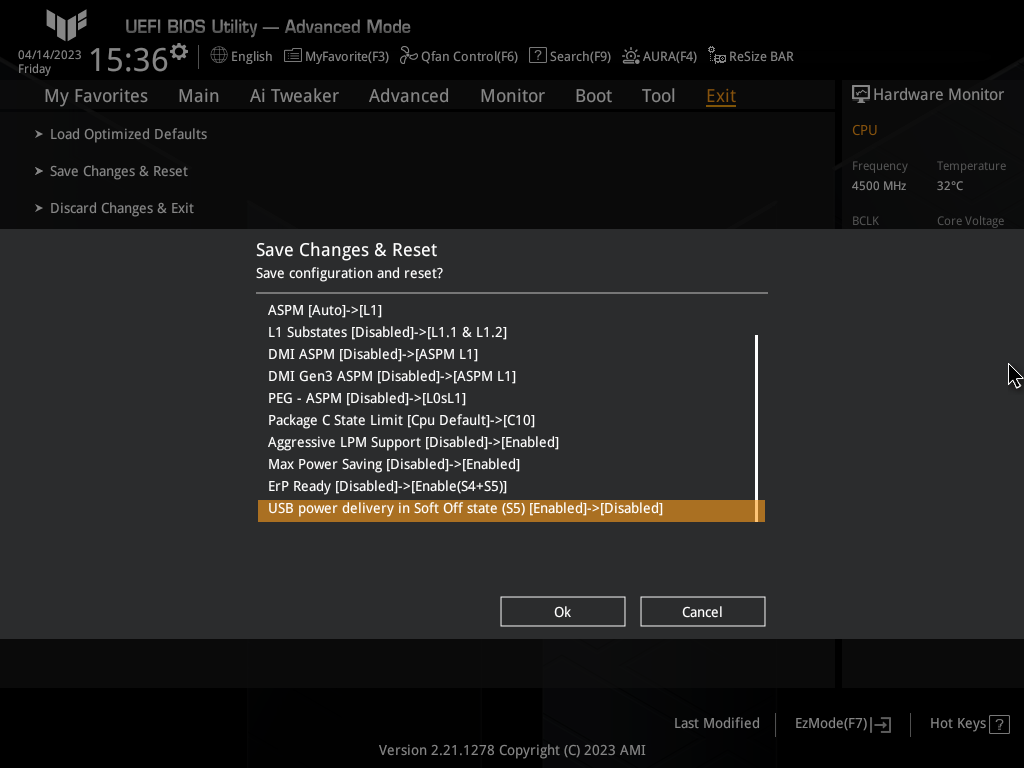Select the ErP Ready row
Screen dimensions: 1024x768
point(511,486)
